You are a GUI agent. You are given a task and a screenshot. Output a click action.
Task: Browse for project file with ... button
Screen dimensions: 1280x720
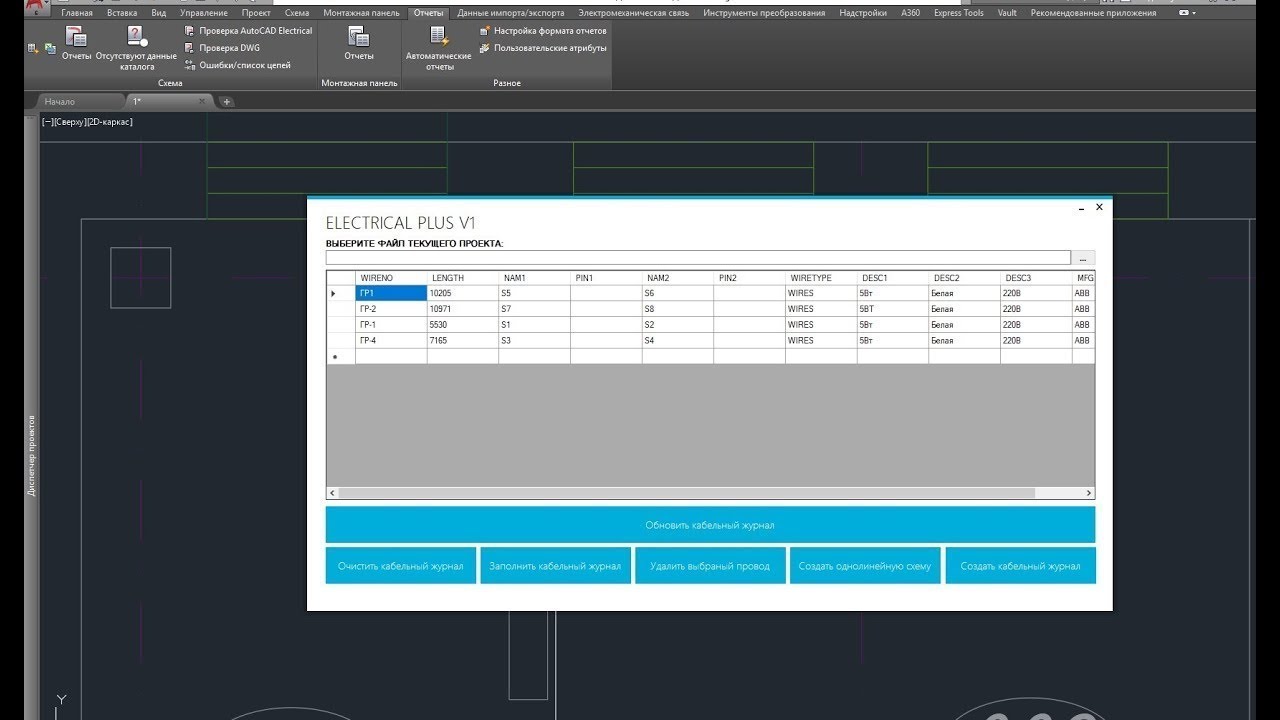point(1084,258)
